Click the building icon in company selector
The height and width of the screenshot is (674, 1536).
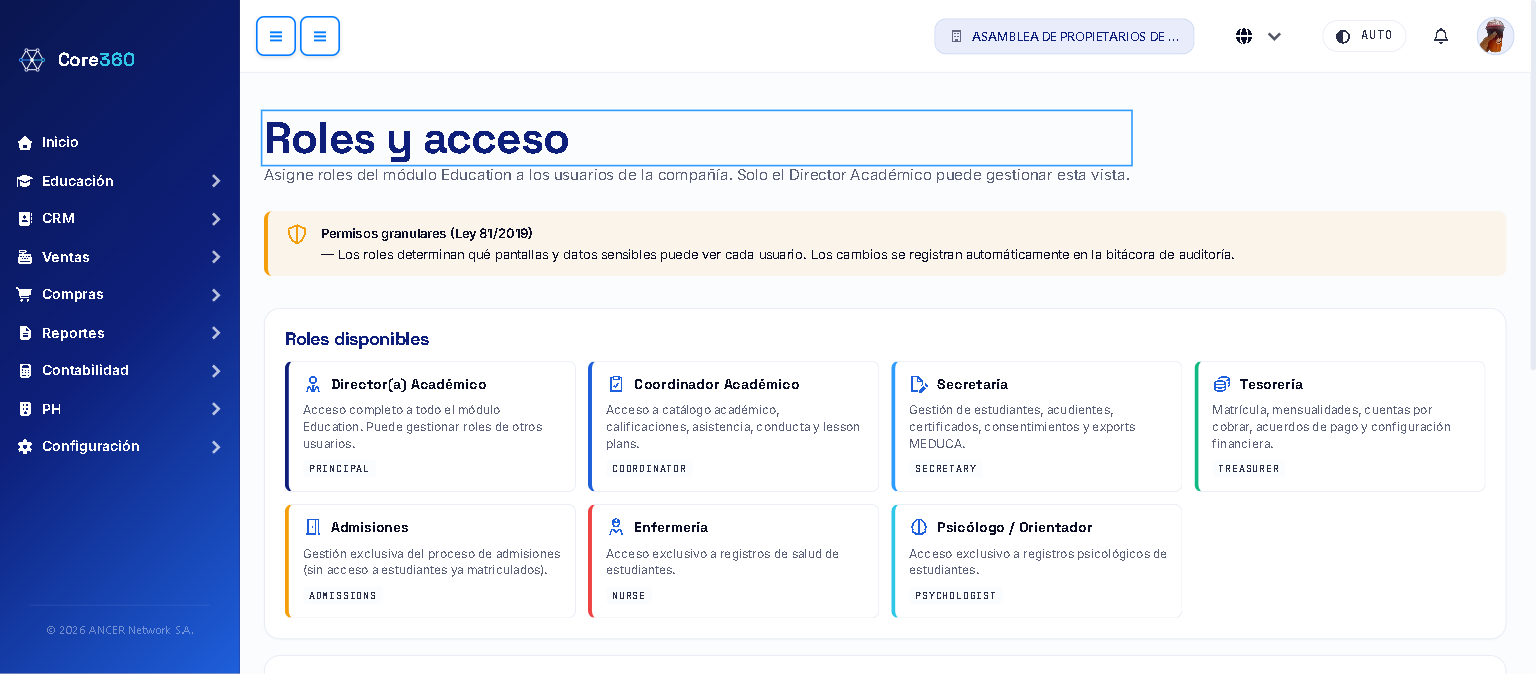tap(956, 36)
